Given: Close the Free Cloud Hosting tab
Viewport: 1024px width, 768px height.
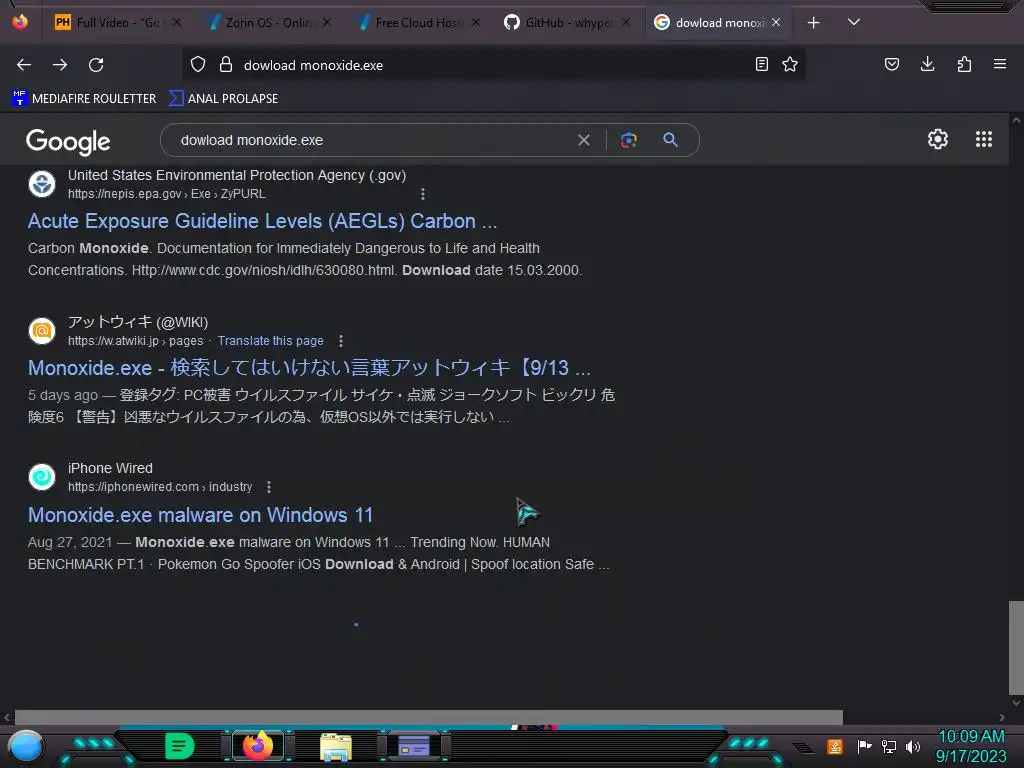Looking at the screenshot, I should click(x=476, y=23).
